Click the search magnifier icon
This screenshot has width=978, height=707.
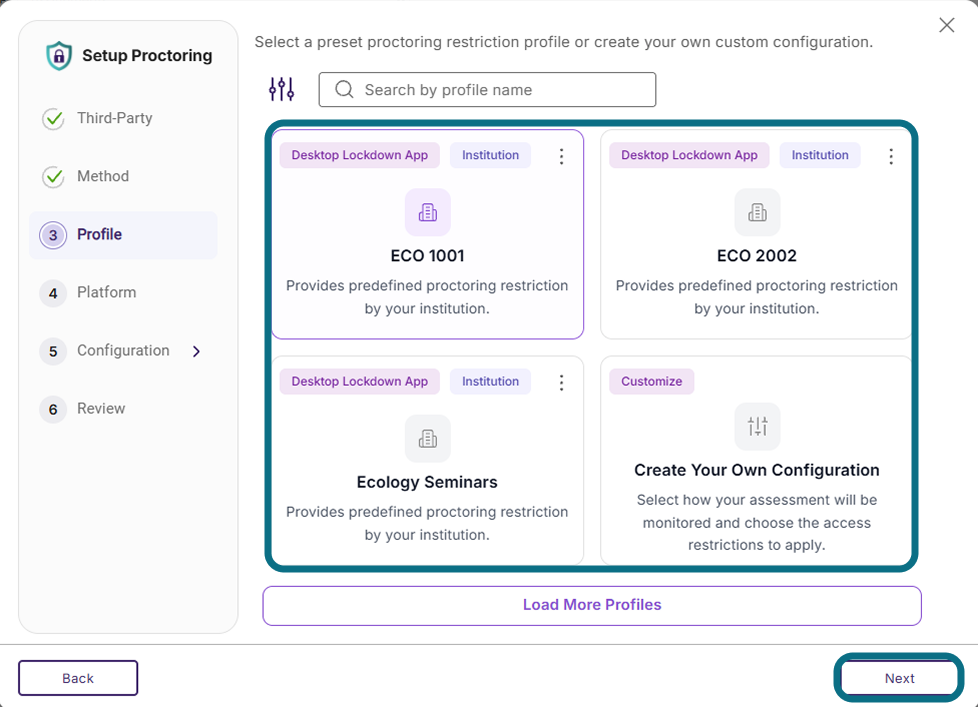[x=344, y=89]
